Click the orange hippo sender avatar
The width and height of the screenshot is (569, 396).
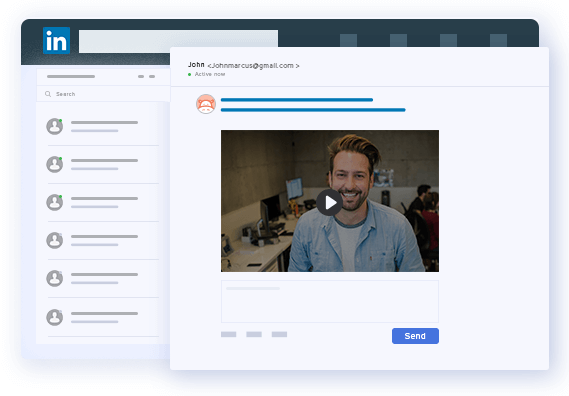(206, 104)
